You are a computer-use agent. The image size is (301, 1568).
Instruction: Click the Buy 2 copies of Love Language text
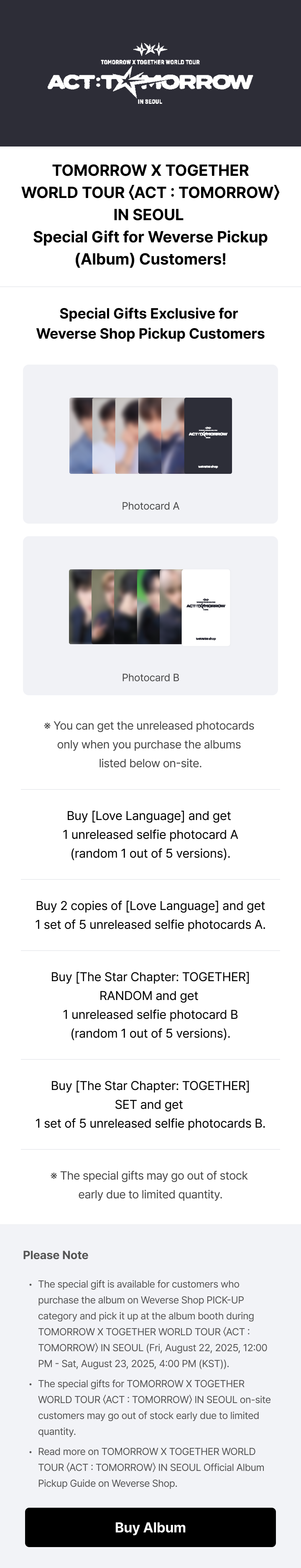tap(150, 915)
